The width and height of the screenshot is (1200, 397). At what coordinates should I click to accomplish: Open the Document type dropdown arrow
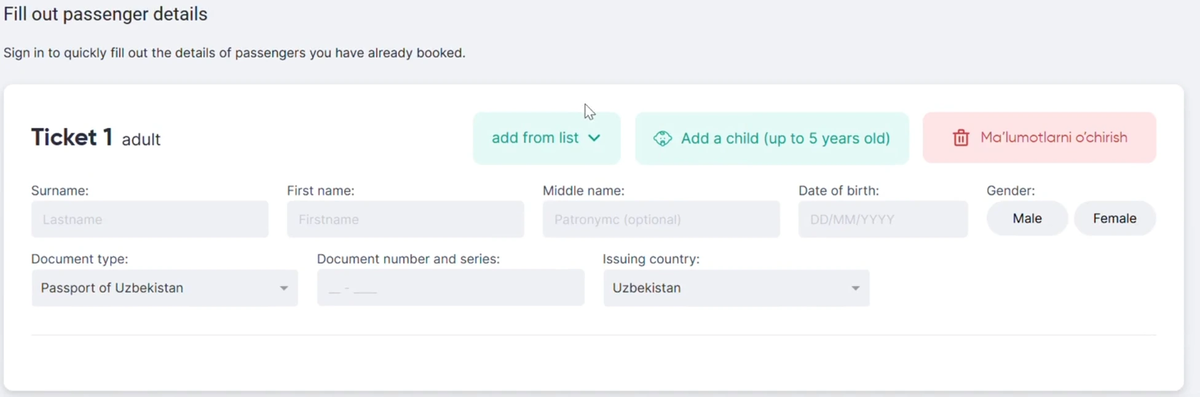point(283,288)
